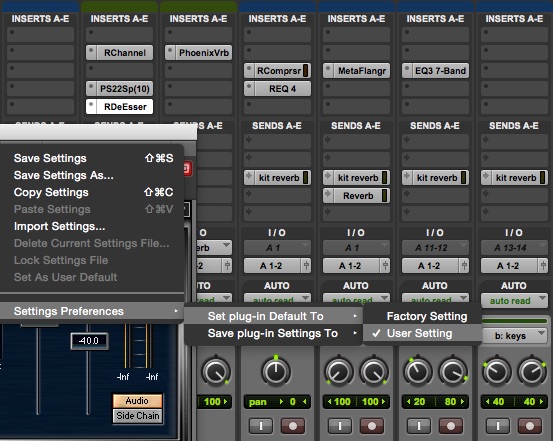Open output window icon on the A 11-12 track
553x441 pixels.
(x=464, y=265)
